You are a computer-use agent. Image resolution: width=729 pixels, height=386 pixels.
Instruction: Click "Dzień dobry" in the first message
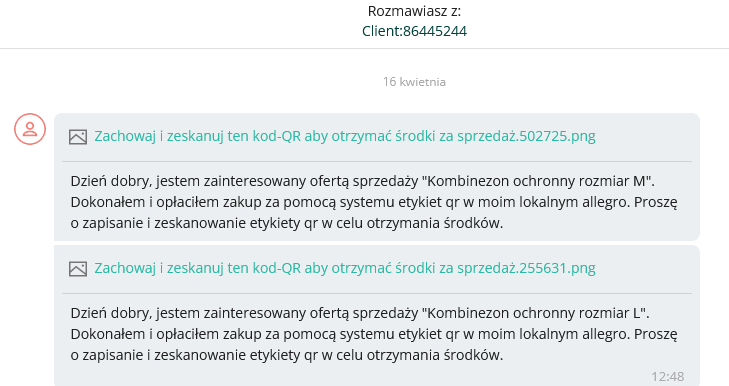(112, 181)
